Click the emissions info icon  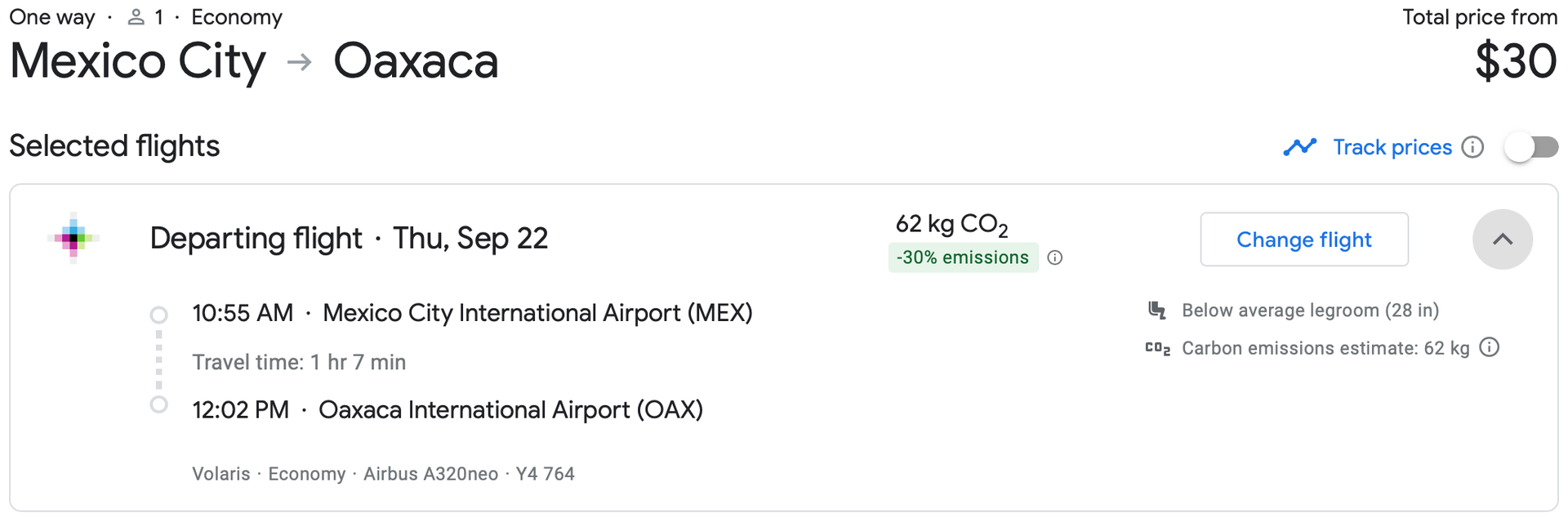[1055, 258]
